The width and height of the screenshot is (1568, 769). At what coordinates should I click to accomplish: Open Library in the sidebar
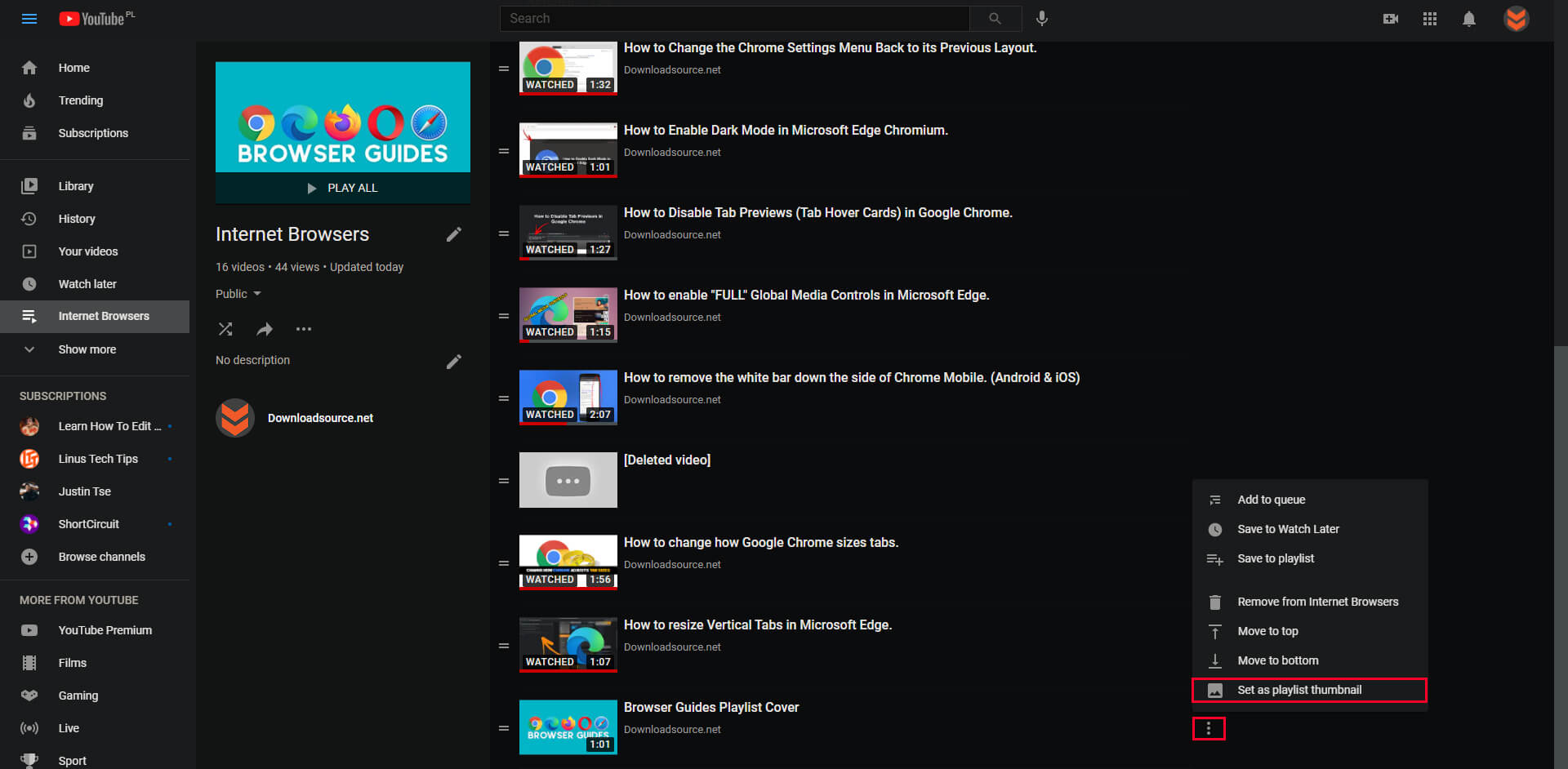95,186
